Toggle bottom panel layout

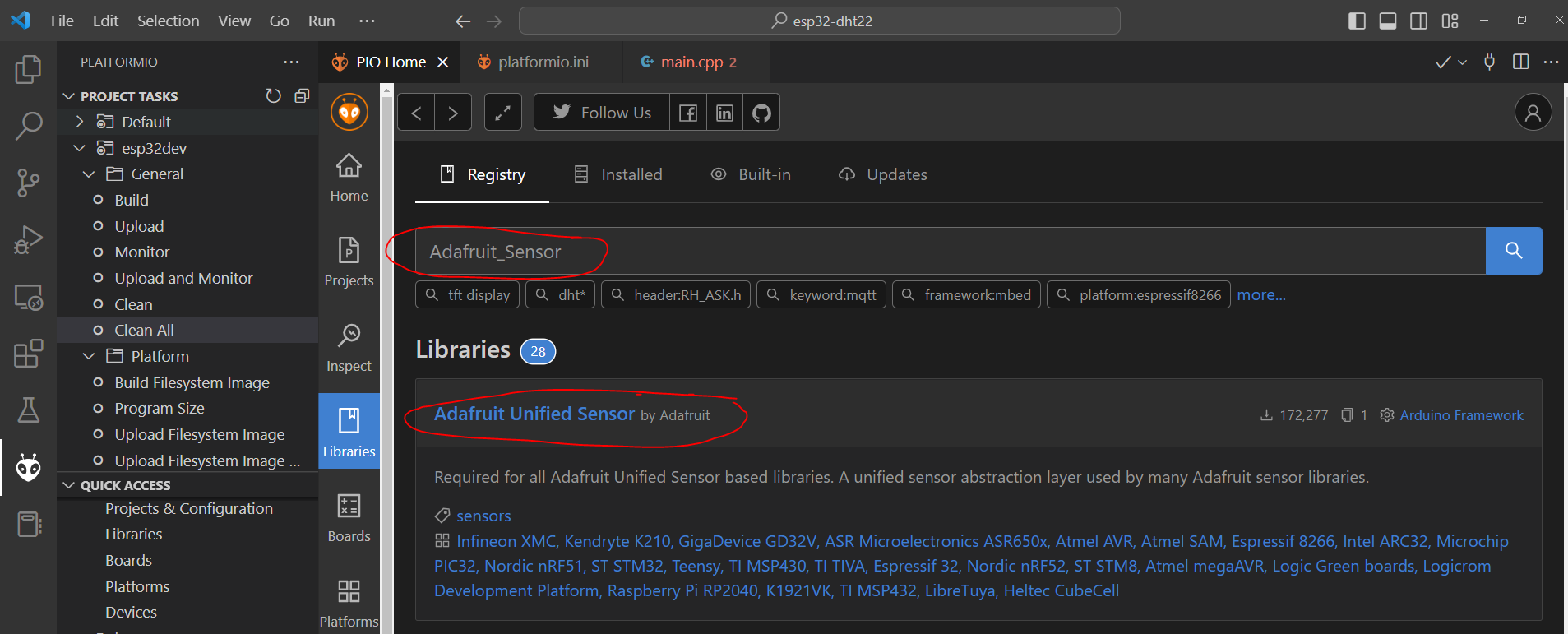click(x=1388, y=21)
